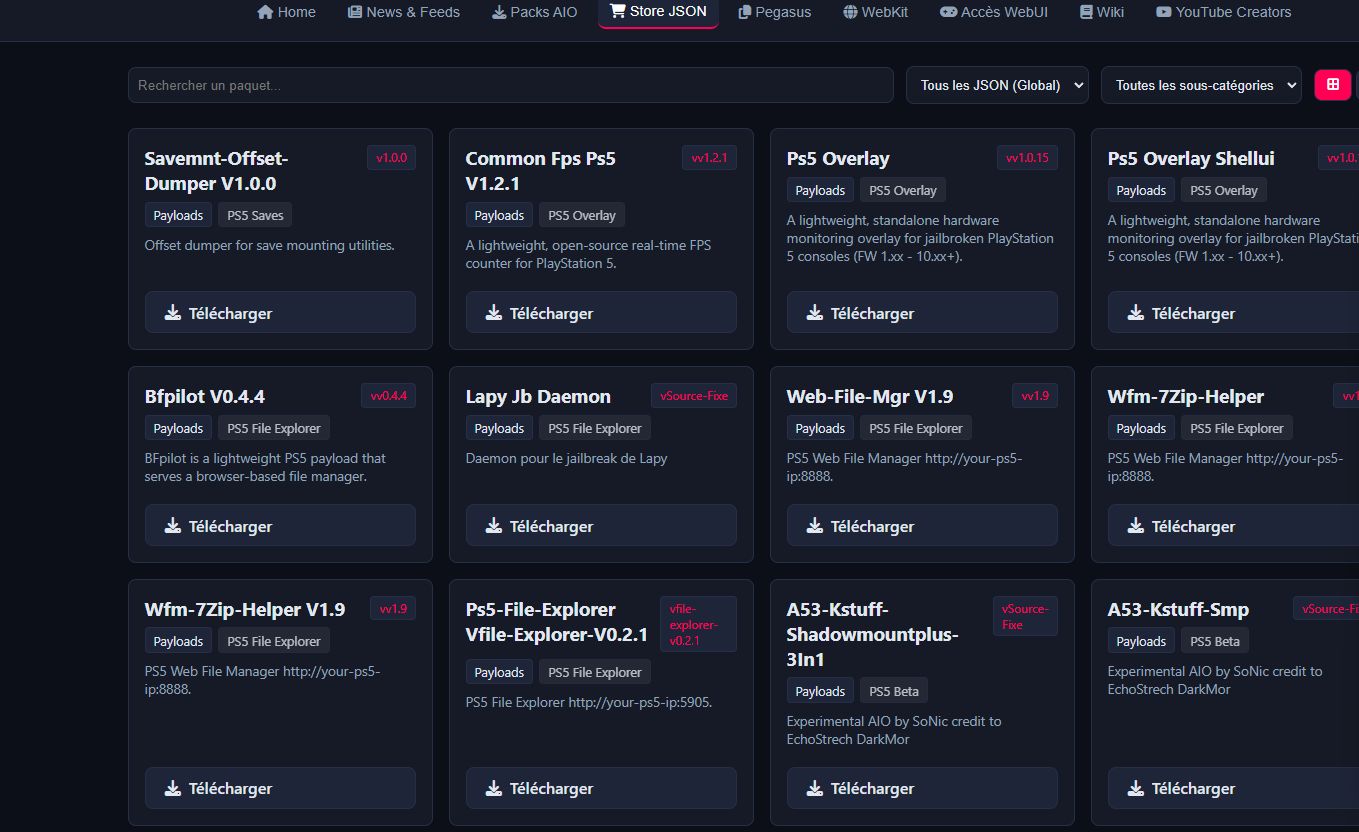The image size is (1359, 832).
Task: Click vv1.0.15 badge on Ps5 Overlay
Action: pos(1027,158)
